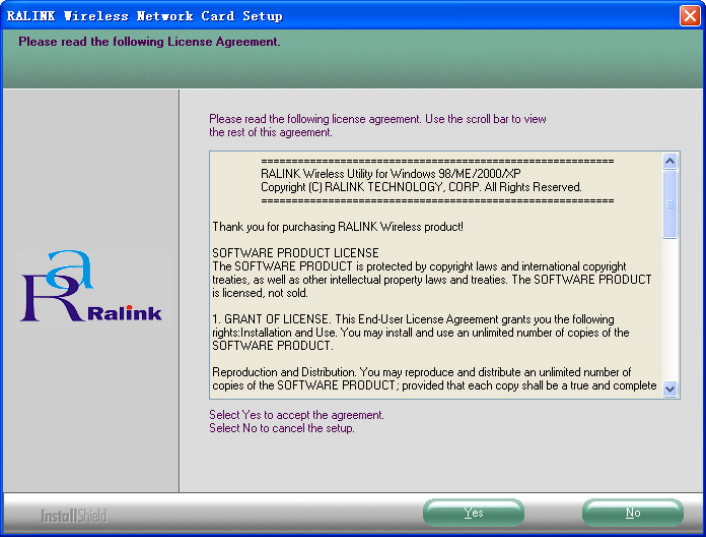Click the header 'Please read the following License Agreement.'

click(149, 42)
